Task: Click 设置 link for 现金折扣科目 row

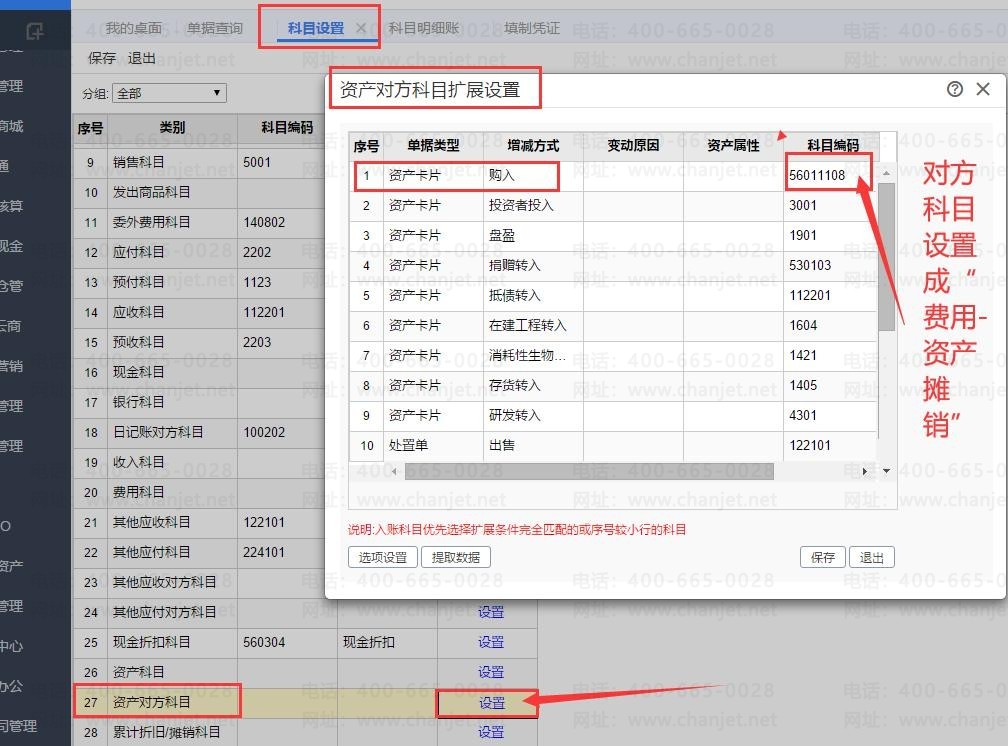Action: click(x=490, y=642)
